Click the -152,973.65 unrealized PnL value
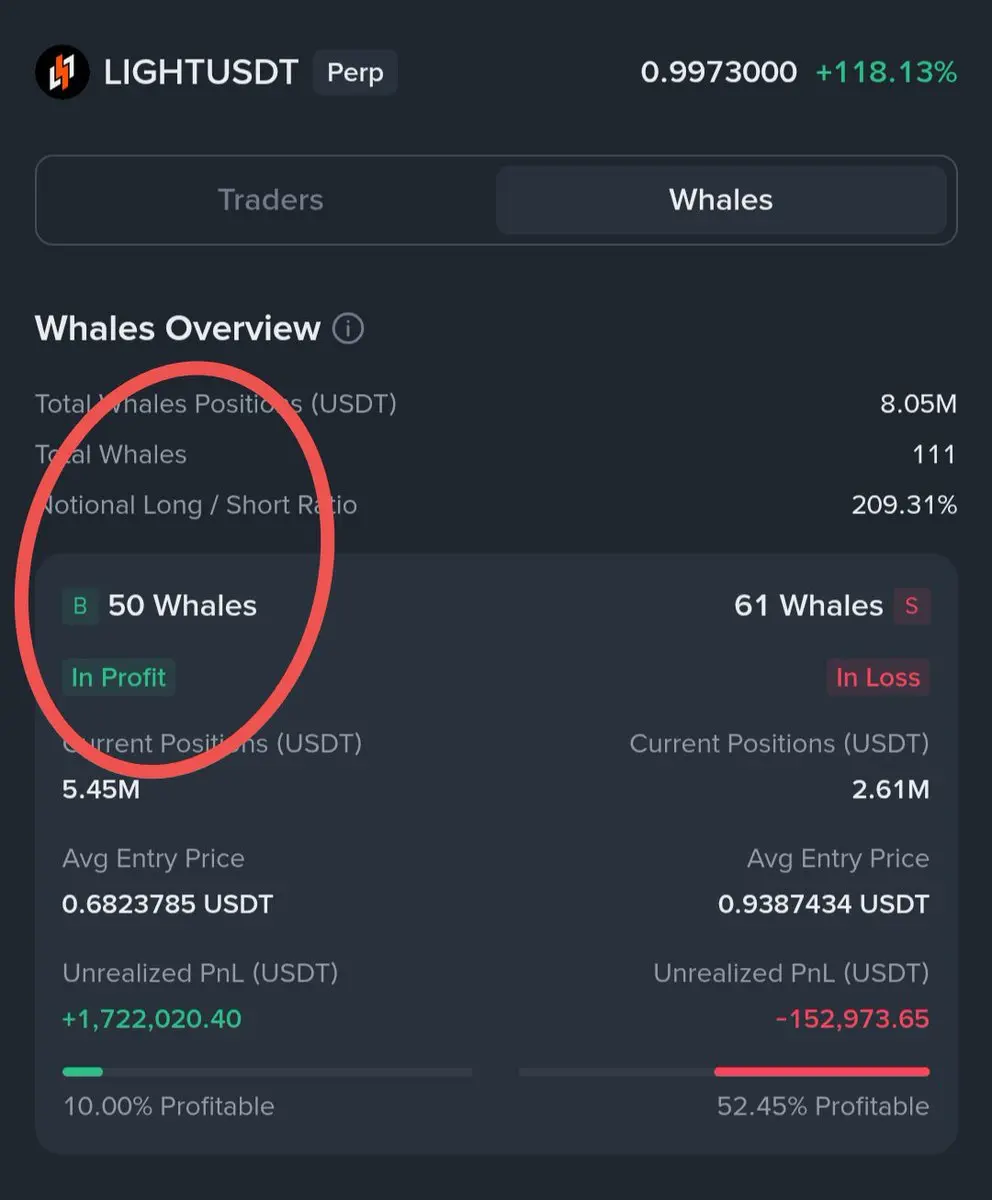Image resolution: width=992 pixels, height=1200 pixels. click(852, 1019)
